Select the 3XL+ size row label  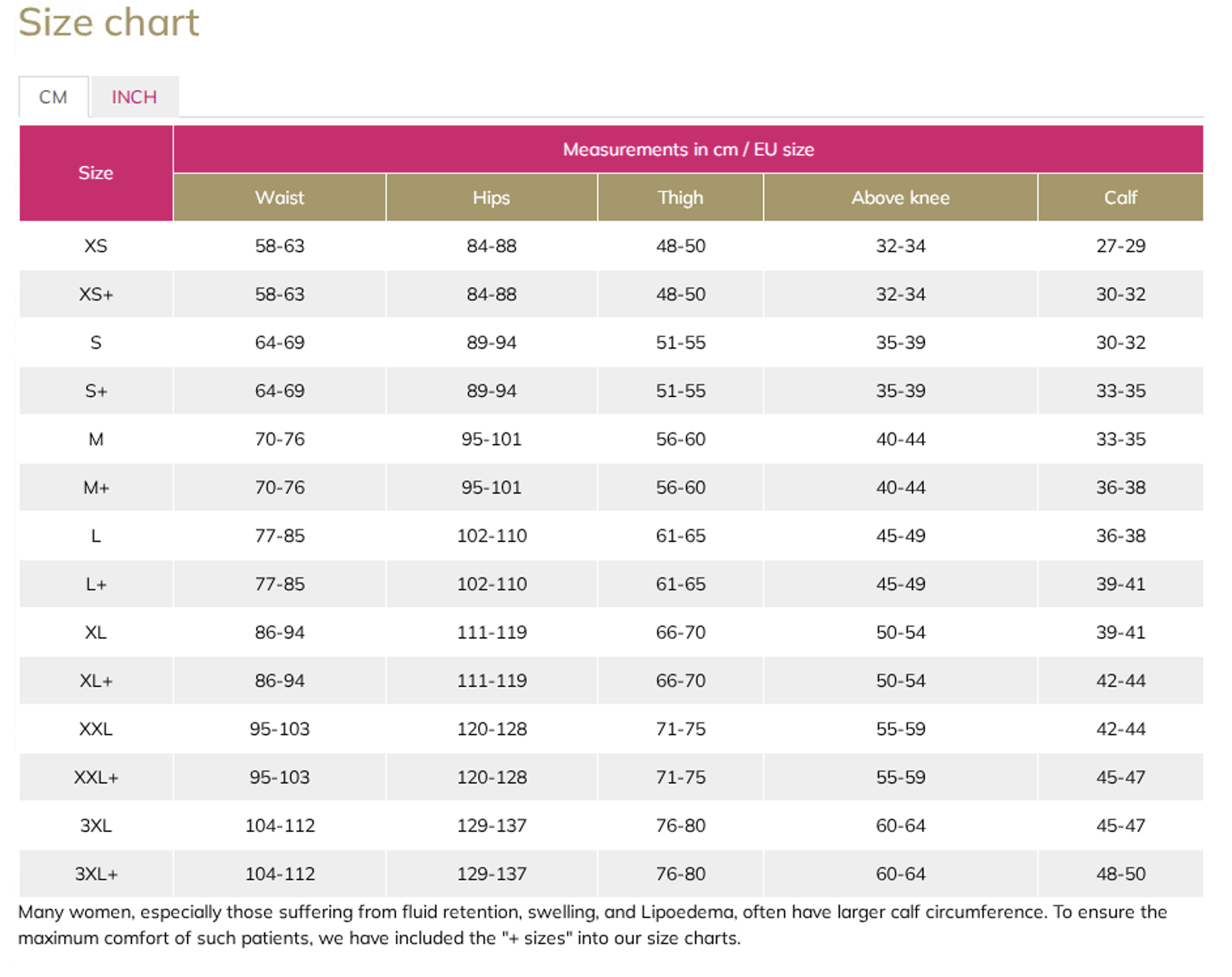pyautogui.click(x=96, y=874)
